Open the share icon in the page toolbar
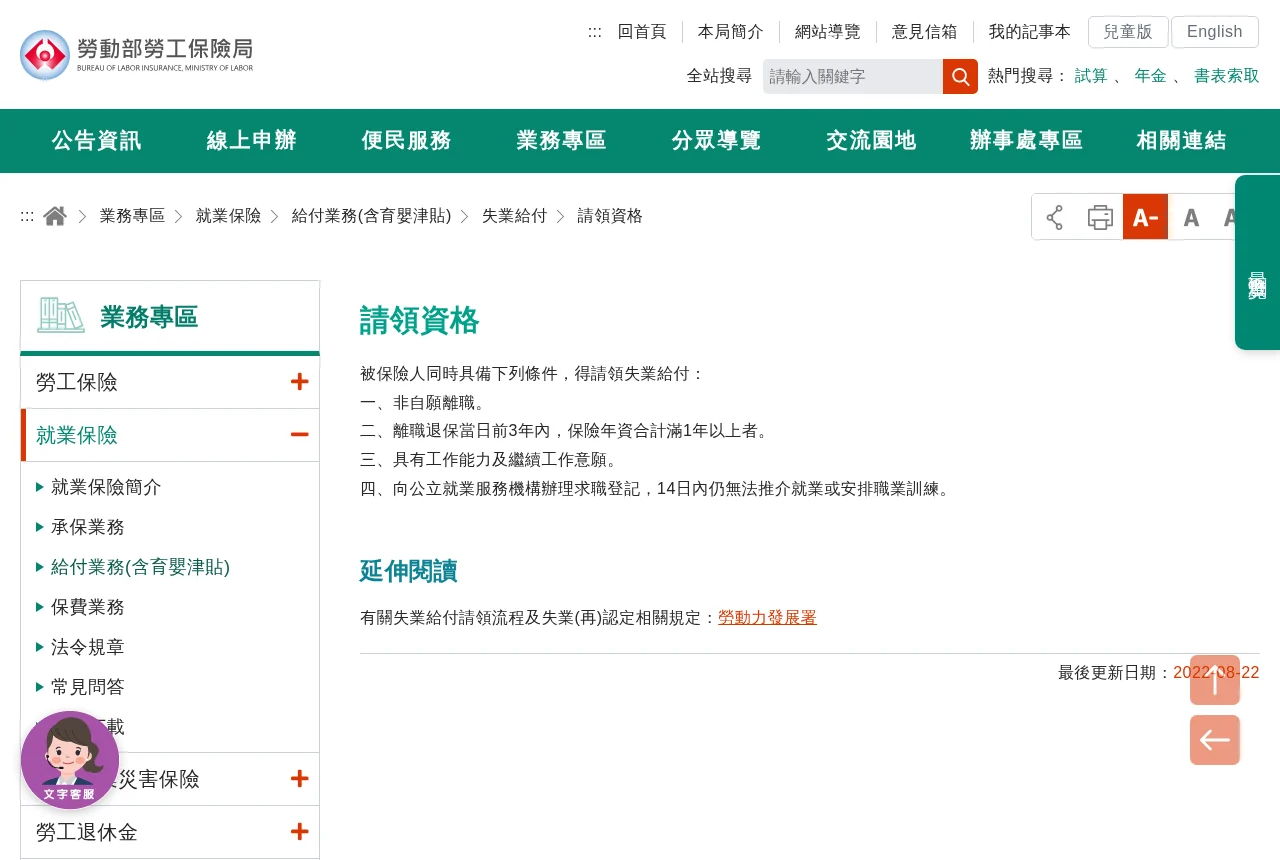1280x860 pixels. (x=1054, y=217)
